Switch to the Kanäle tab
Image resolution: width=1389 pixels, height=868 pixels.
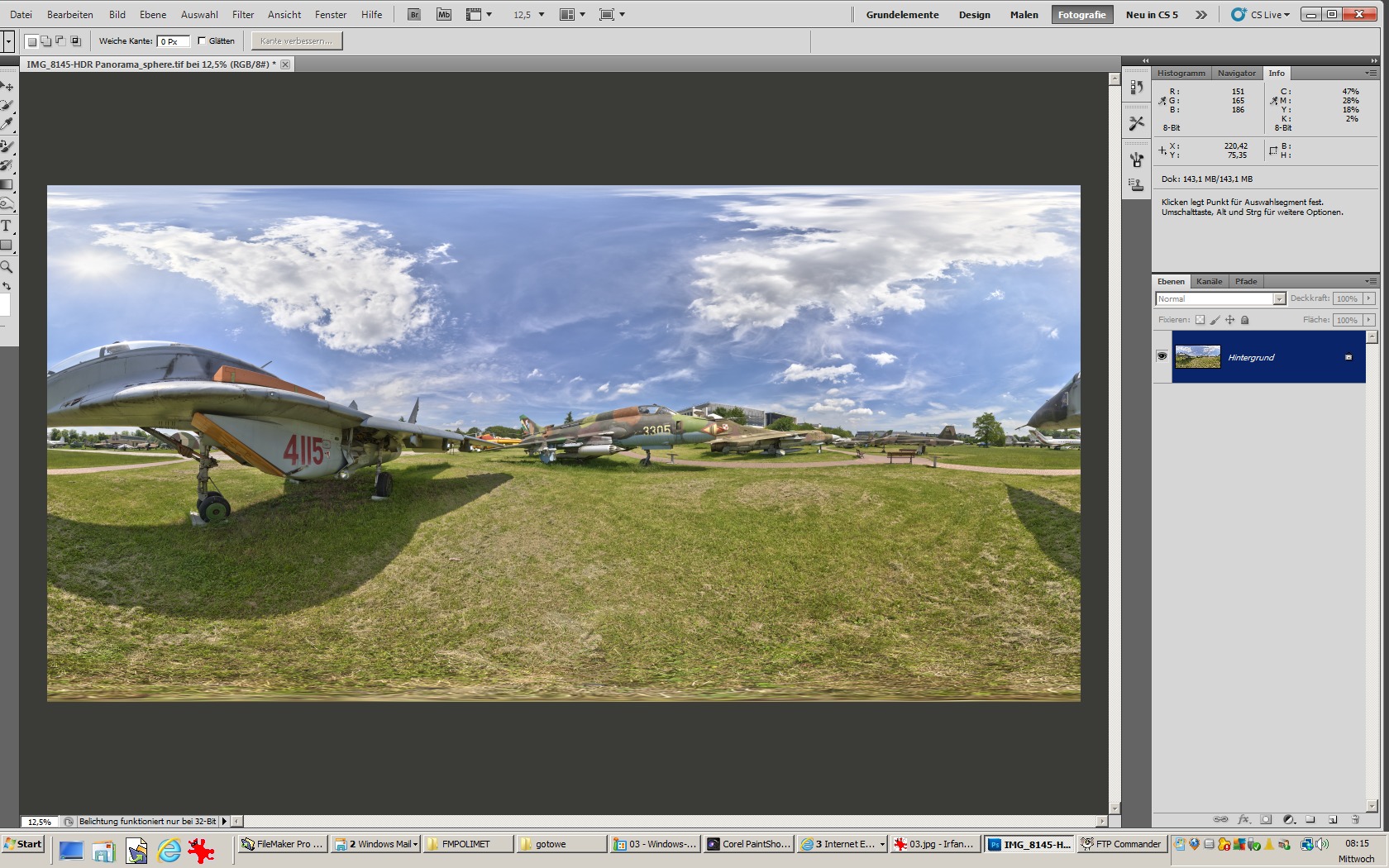pos(1209,282)
